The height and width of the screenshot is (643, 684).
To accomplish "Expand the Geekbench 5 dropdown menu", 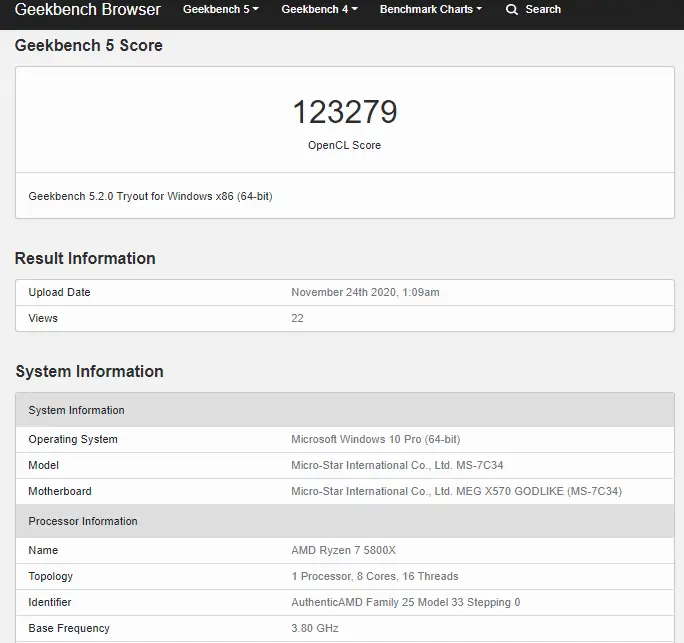I will 221,9.
